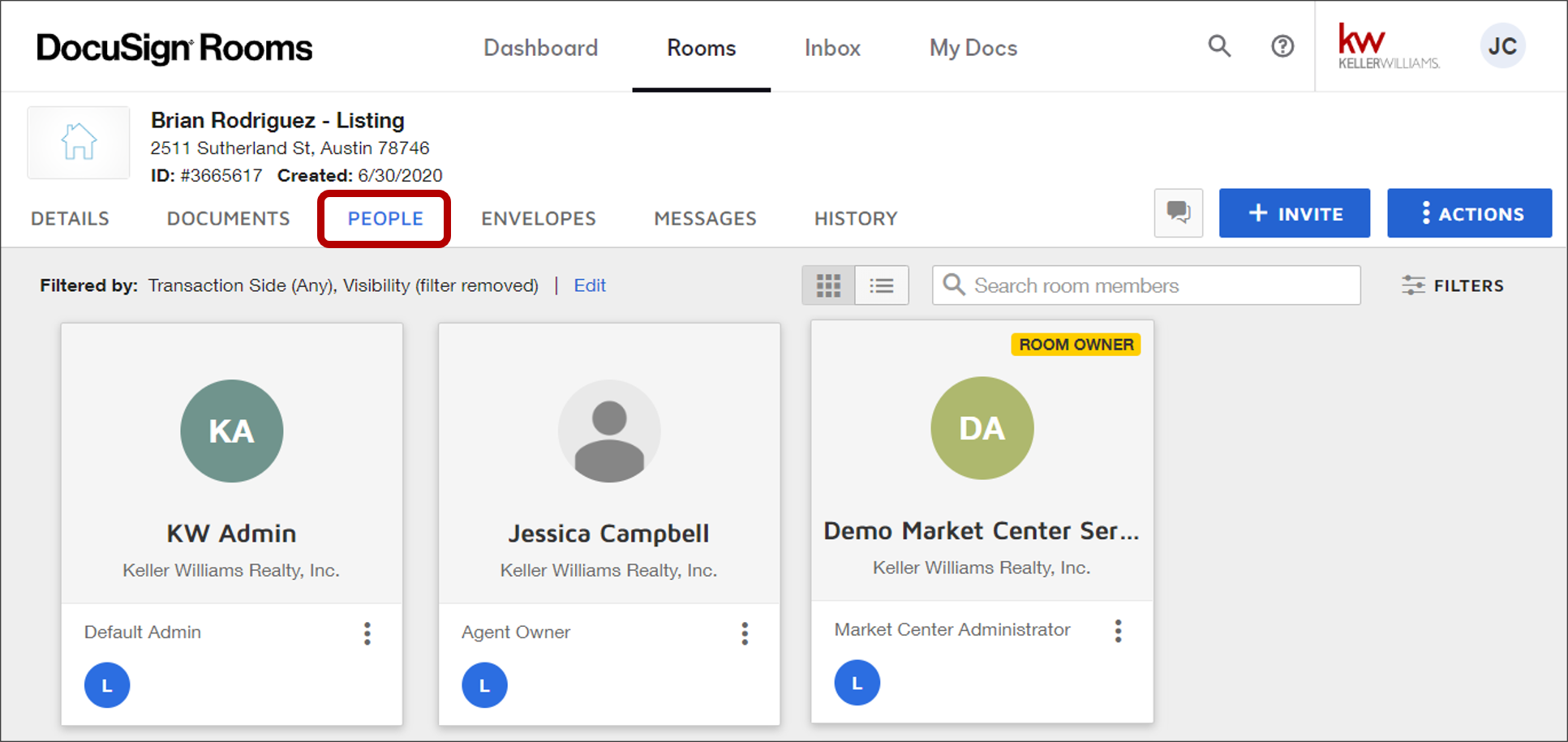Switch to the Documents tab

(228, 218)
